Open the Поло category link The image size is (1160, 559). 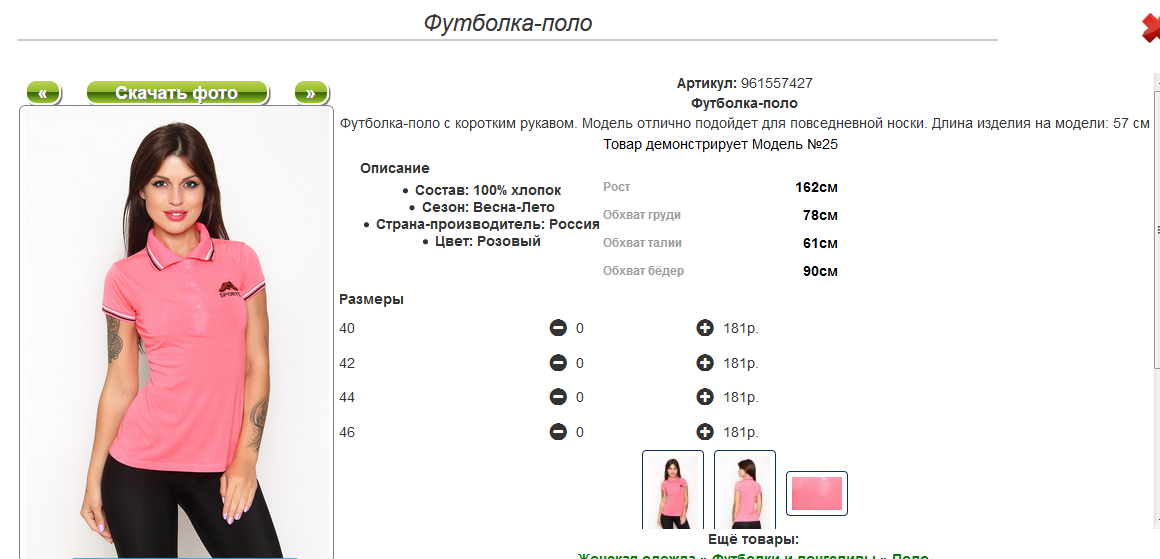coord(909,556)
